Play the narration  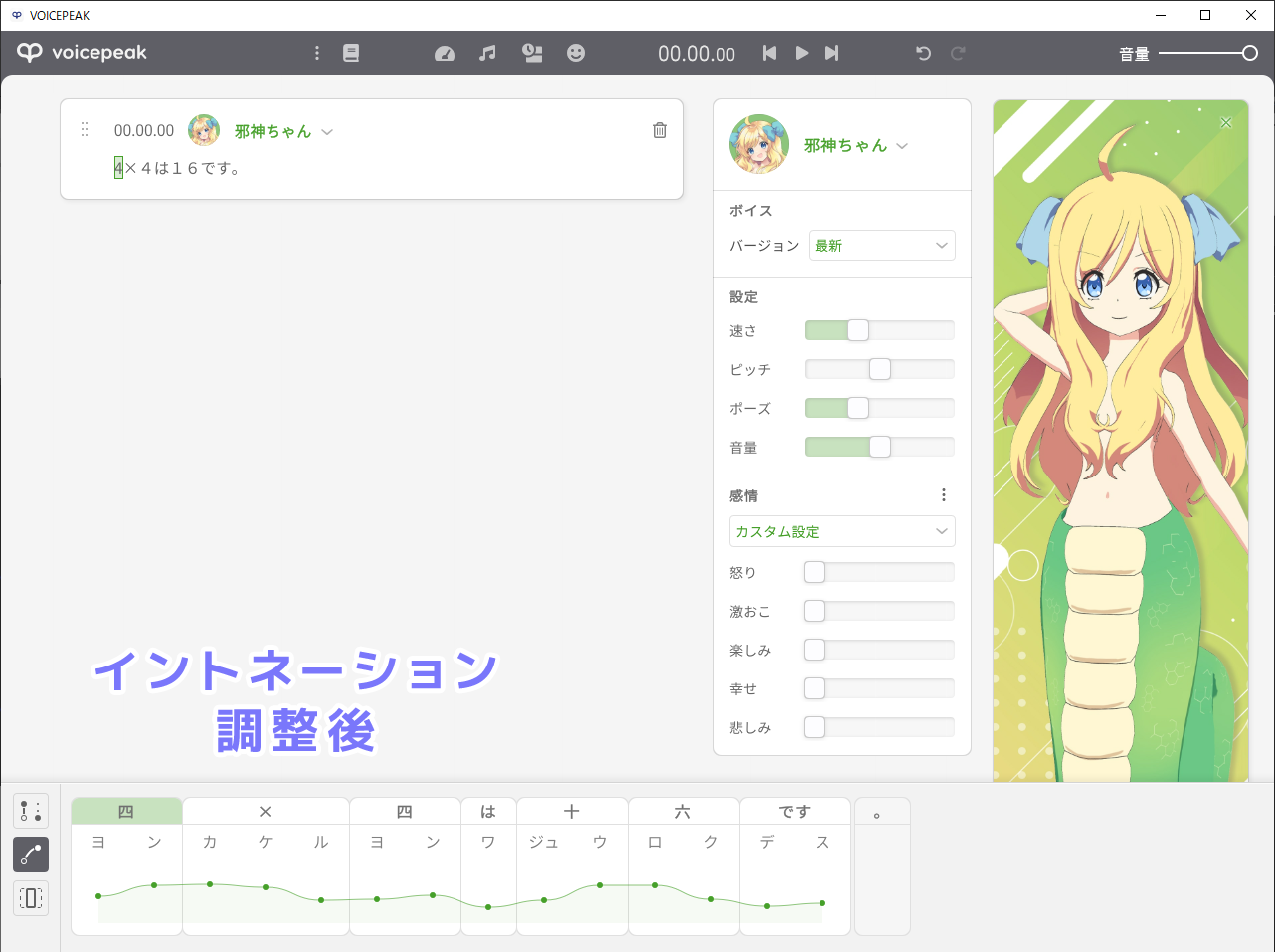coord(802,53)
